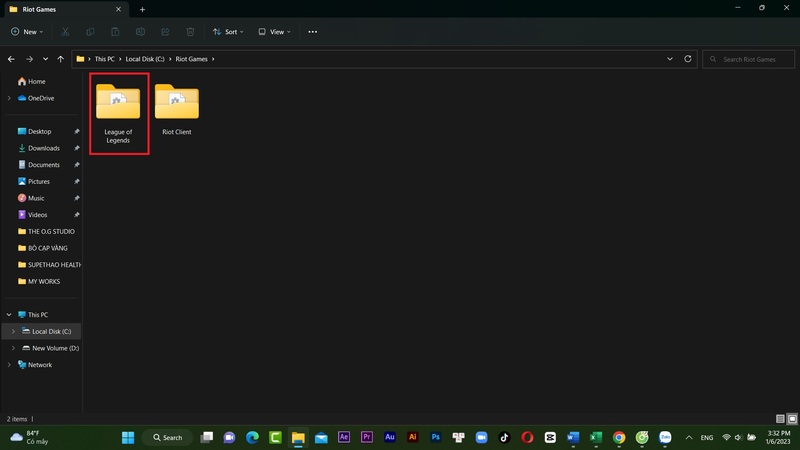Open Premiere Pro from taskbar
The height and width of the screenshot is (450, 800).
point(367,437)
